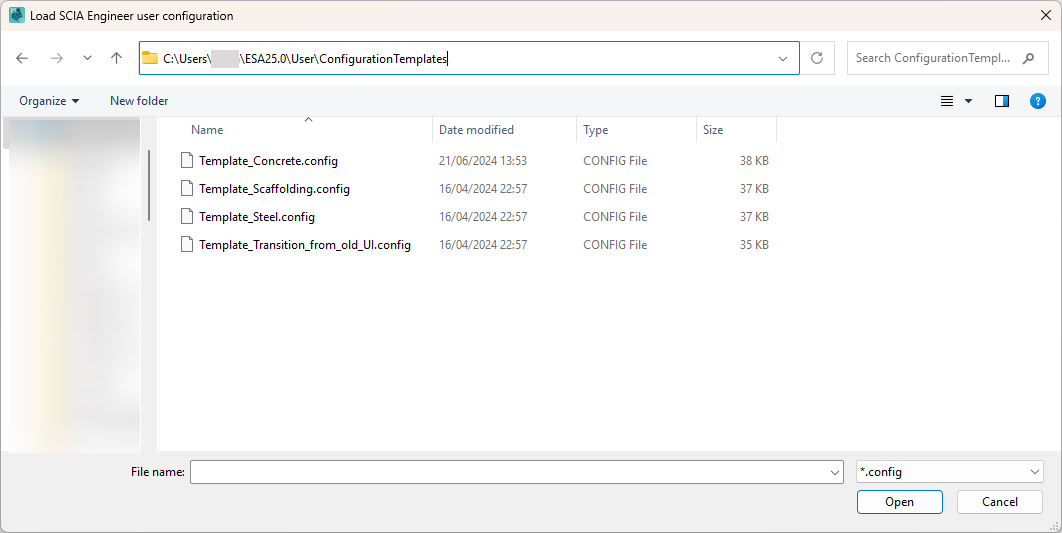Expand address bar previous locations dropdown
The image size is (1062, 533).
click(x=783, y=58)
